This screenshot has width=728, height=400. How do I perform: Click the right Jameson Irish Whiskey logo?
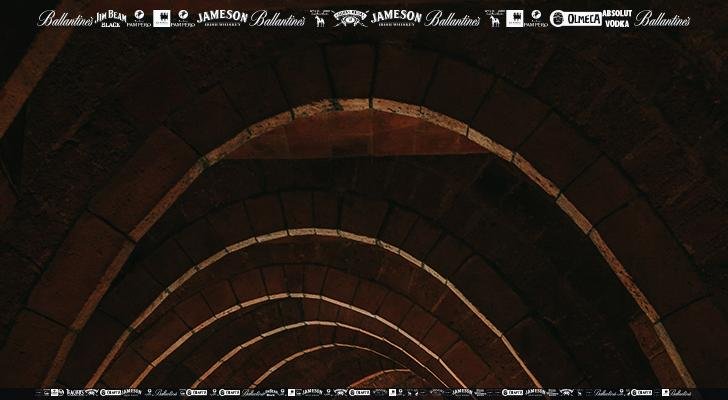click(396, 18)
